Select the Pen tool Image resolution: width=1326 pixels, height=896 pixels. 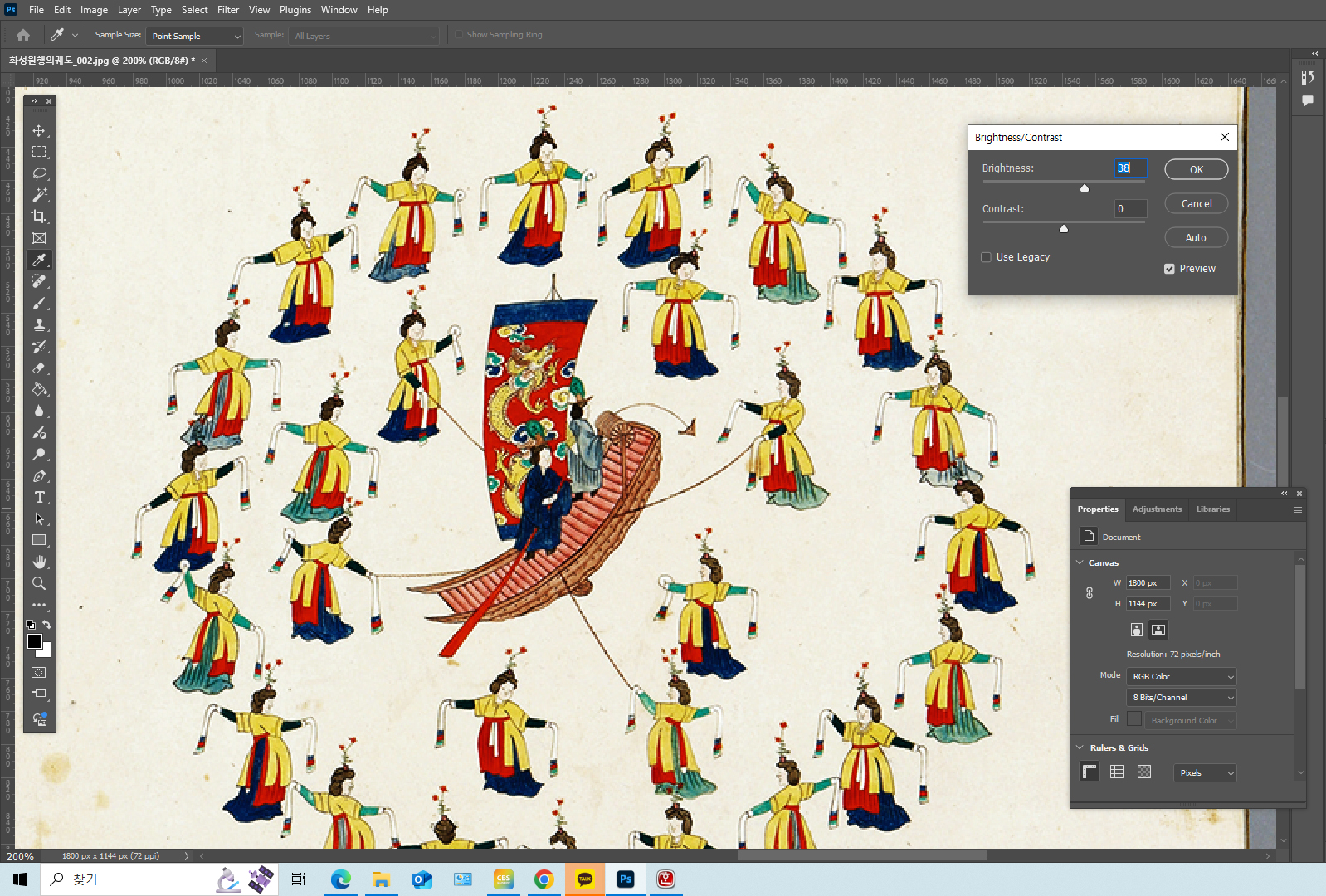[39, 475]
